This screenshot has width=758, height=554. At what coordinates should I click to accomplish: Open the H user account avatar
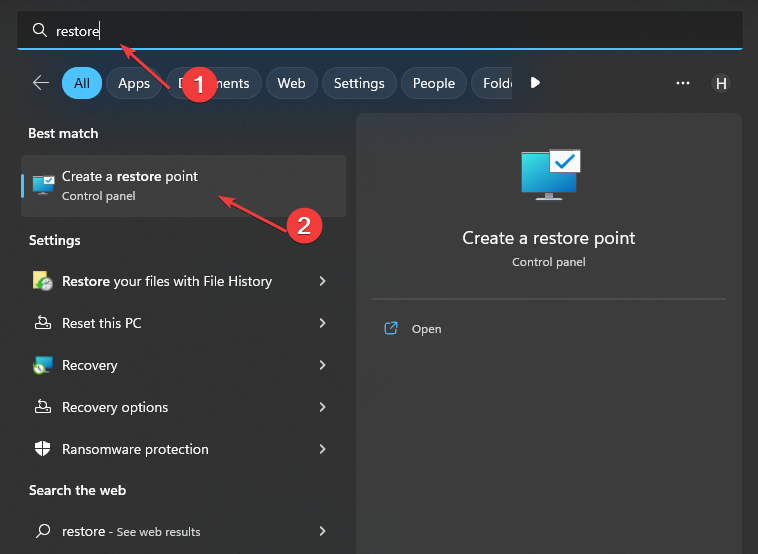point(721,83)
